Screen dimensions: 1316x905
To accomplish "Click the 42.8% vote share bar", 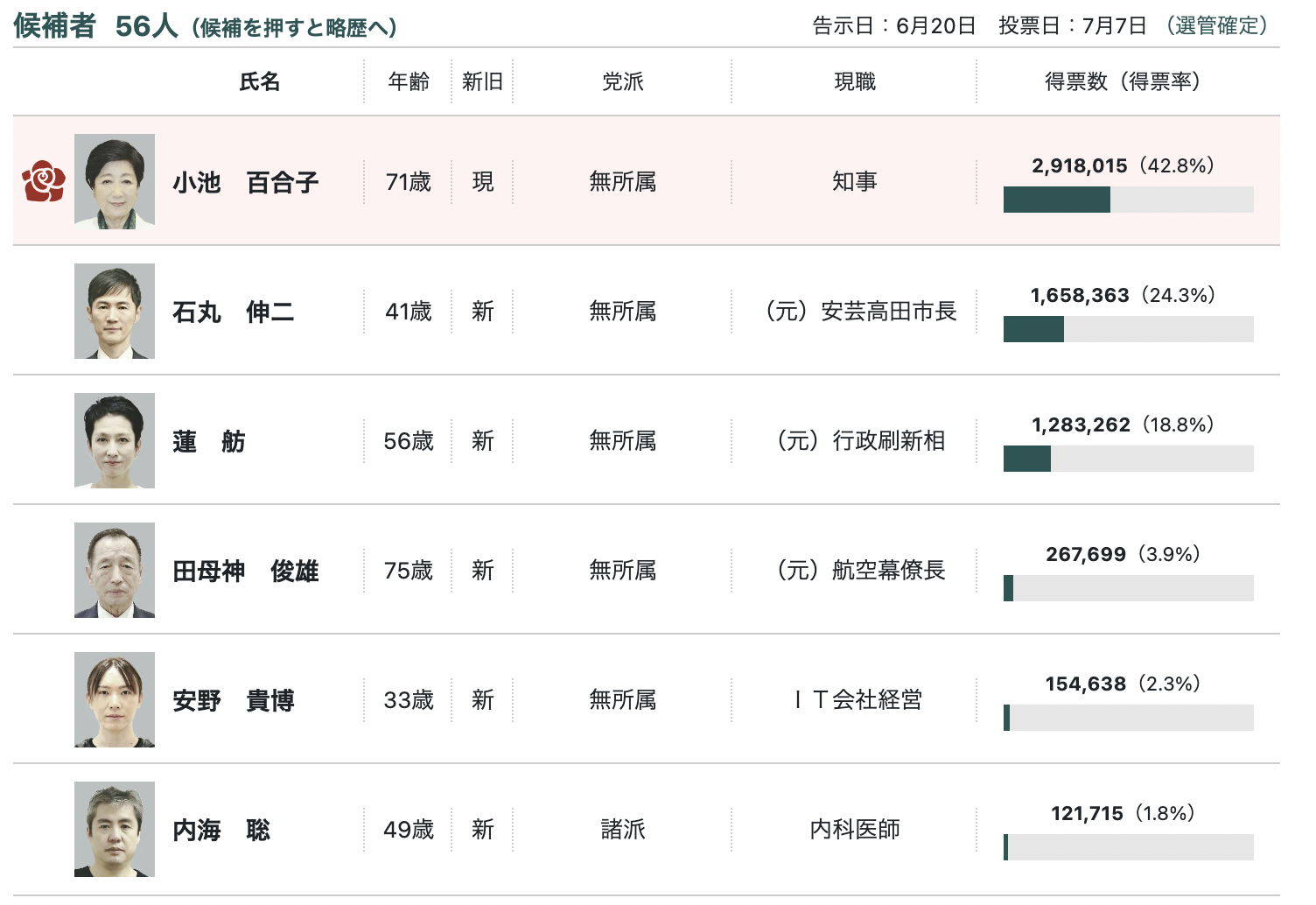I will 1128,200.
